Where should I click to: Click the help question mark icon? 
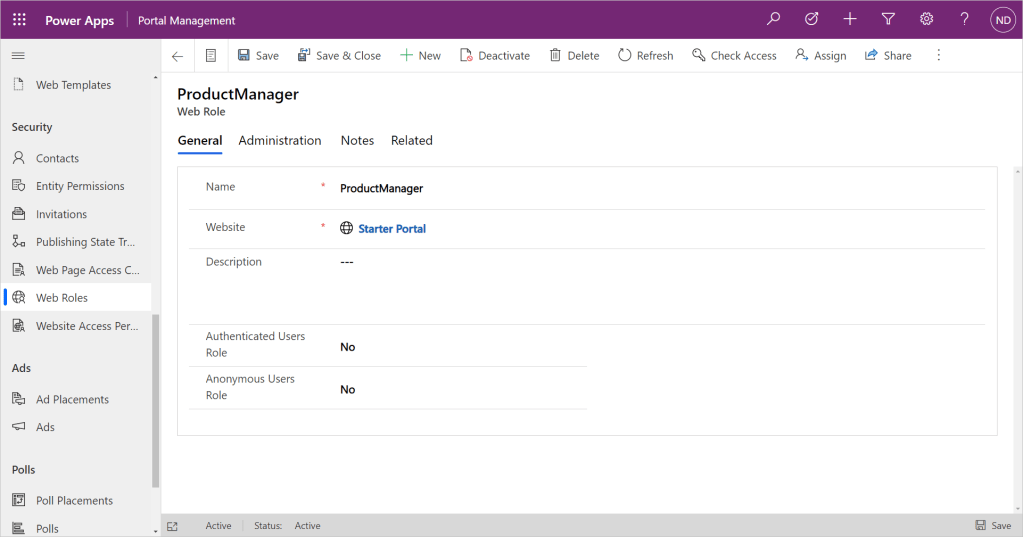pyautogui.click(x=964, y=19)
